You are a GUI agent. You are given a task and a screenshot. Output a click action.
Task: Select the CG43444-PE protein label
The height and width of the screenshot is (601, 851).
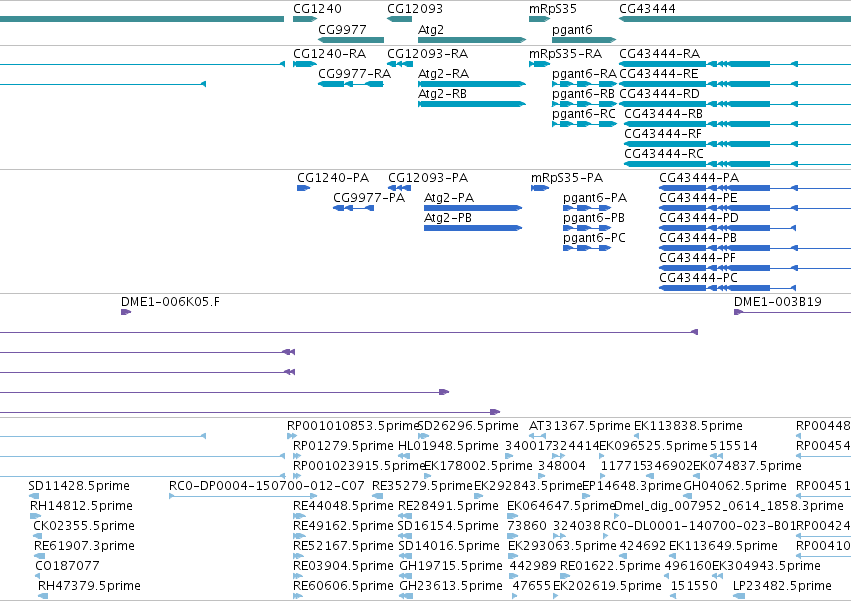(x=698, y=198)
